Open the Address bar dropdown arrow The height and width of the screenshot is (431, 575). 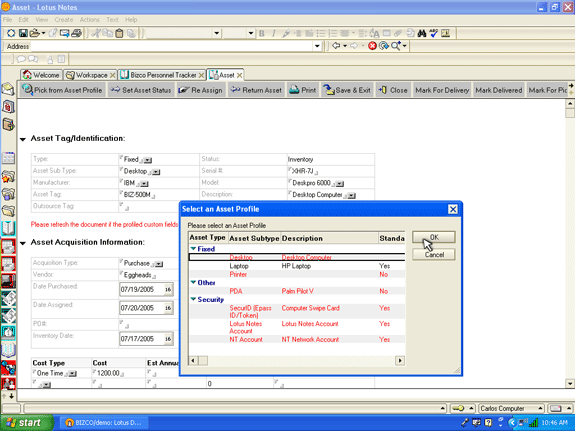[x=317, y=46]
